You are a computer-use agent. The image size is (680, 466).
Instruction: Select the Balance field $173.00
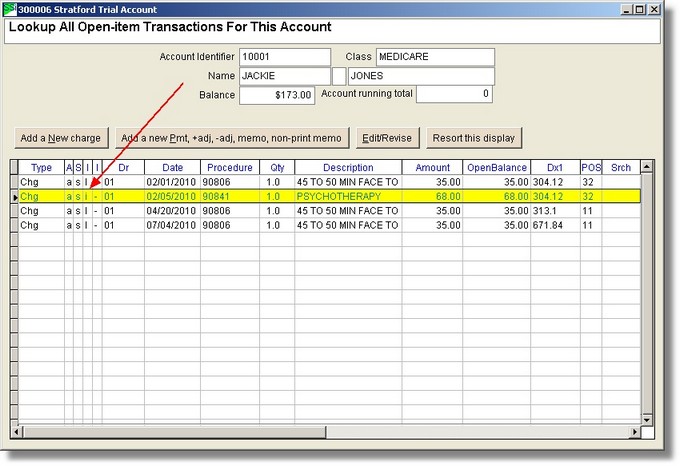pos(277,95)
